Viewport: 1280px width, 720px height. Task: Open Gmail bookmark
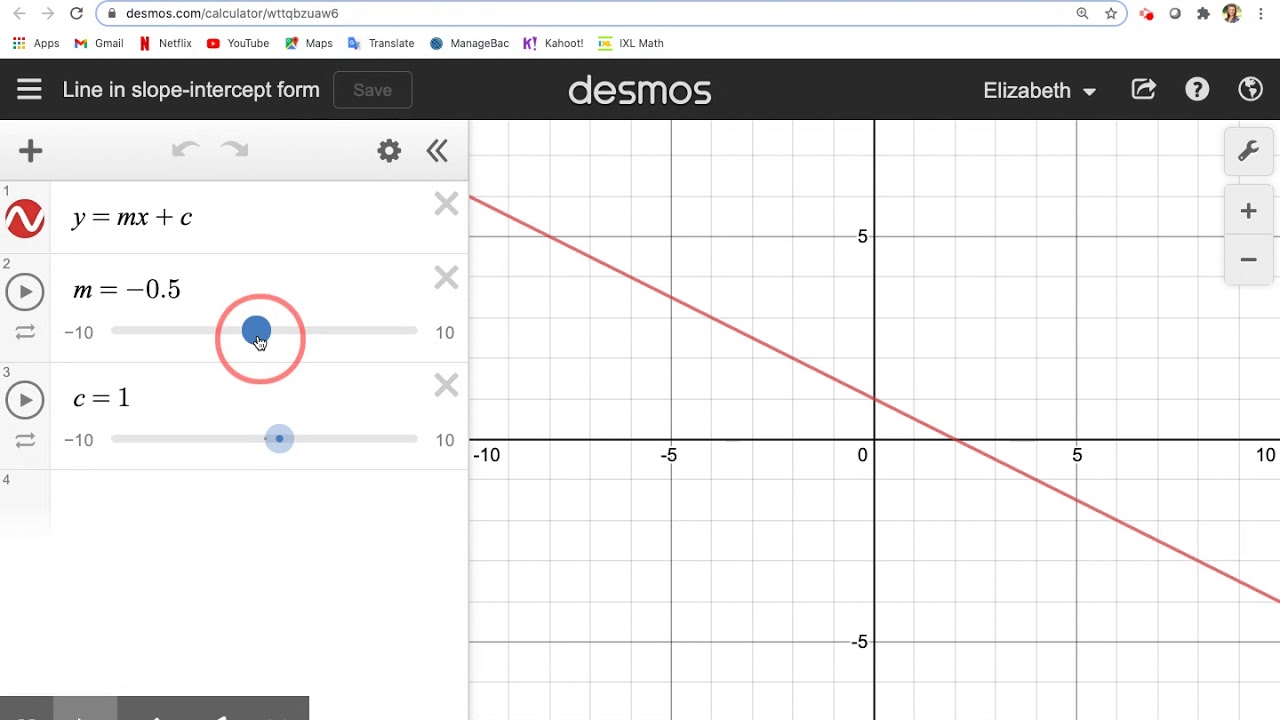[99, 43]
